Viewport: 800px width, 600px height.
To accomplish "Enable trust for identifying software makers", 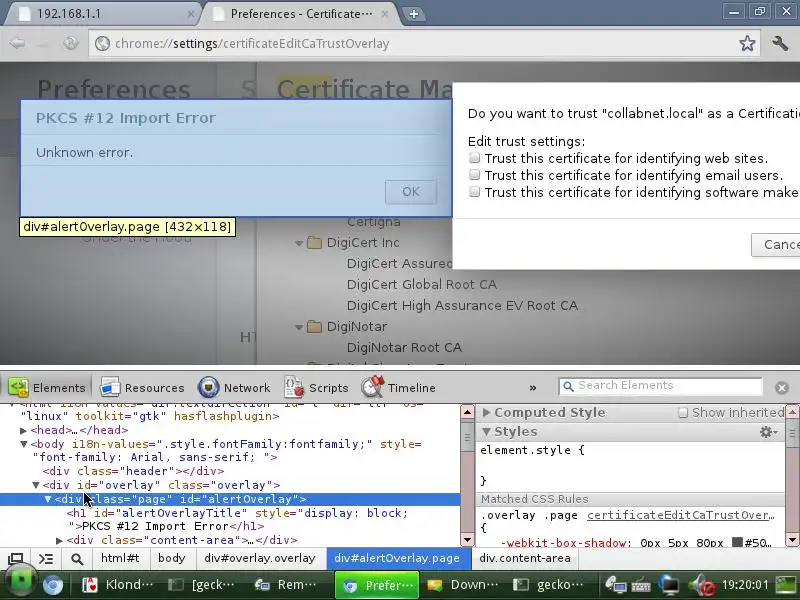I will point(474,192).
